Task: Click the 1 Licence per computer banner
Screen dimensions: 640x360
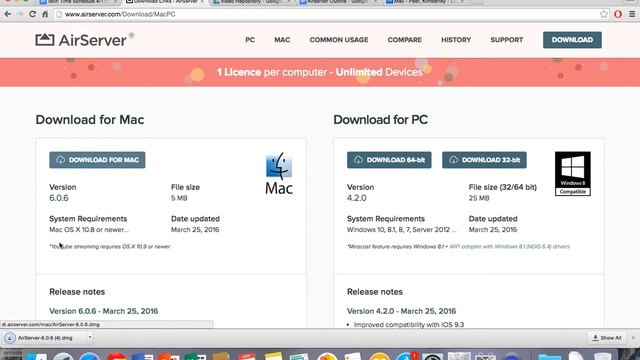Action: click(320, 72)
